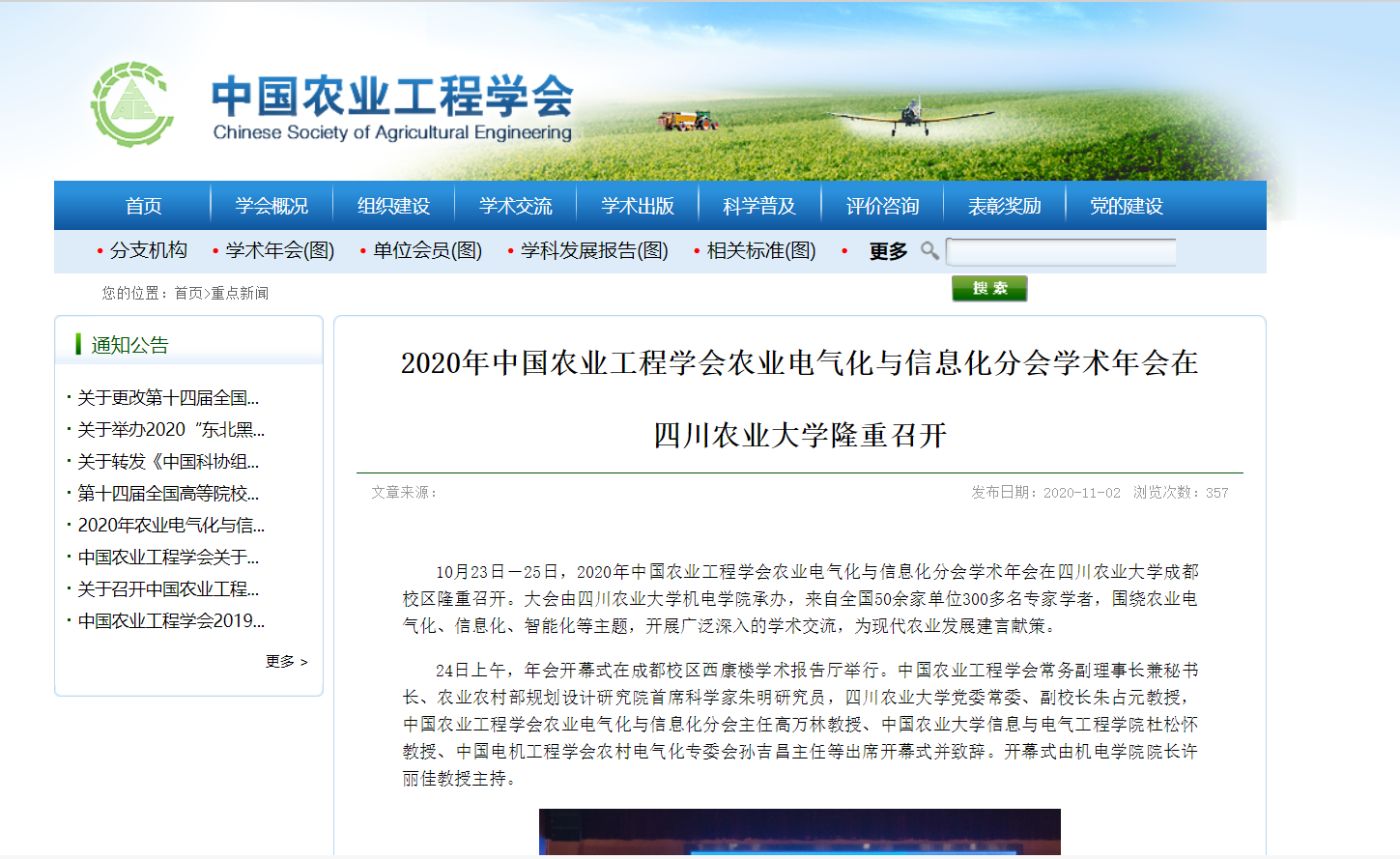
Task: Click the Chinese Society of Agricultural Engineering logo emblem
Action: 132,104
